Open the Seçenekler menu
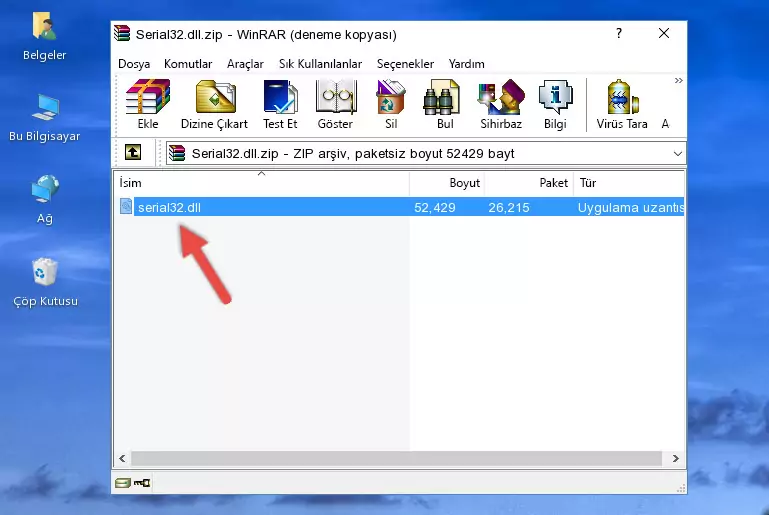 click(405, 64)
